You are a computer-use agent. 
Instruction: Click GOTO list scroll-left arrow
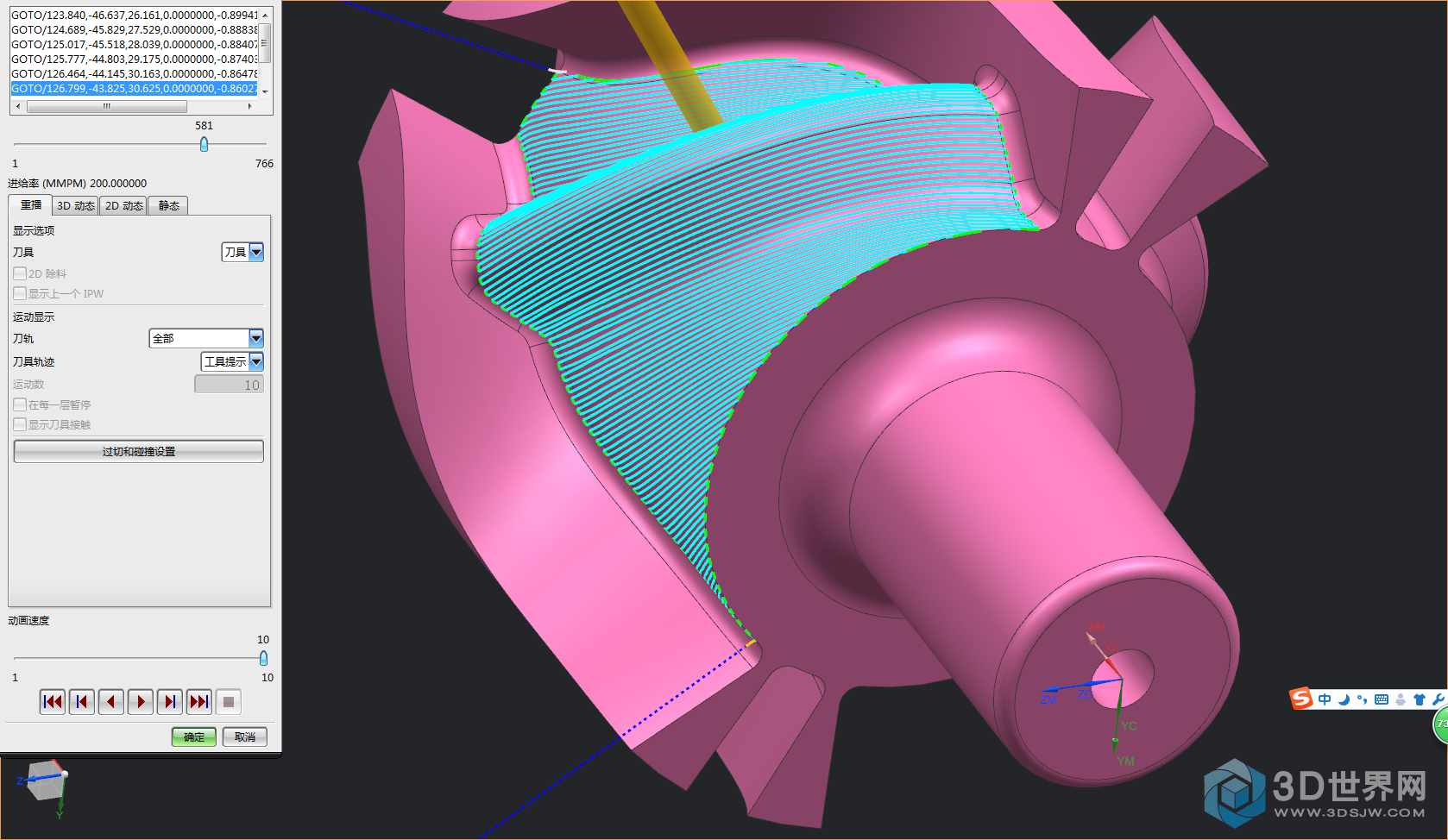[17, 107]
